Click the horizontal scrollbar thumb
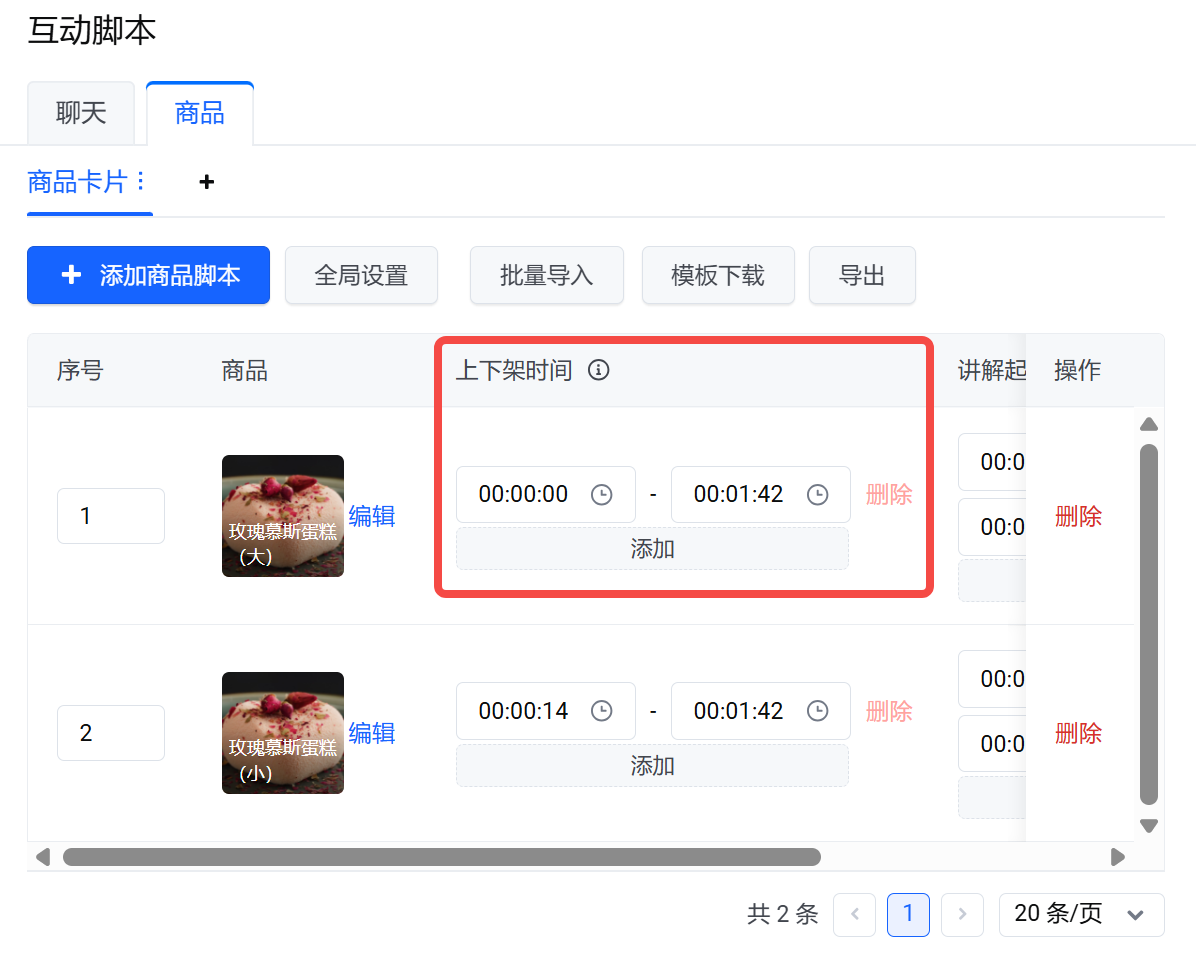The height and width of the screenshot is (960, 1196). (x=442, y=857)
